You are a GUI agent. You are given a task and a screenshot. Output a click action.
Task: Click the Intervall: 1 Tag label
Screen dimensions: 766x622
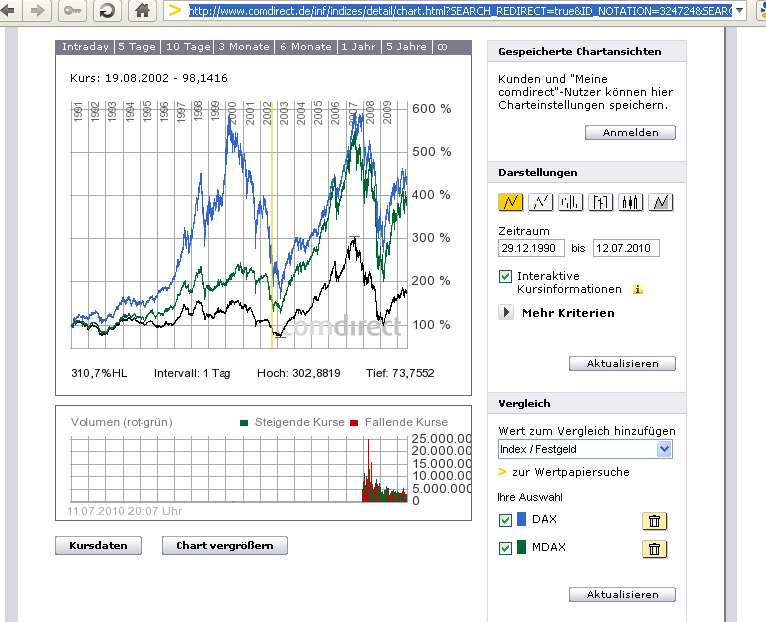click(x=192, y=373)
